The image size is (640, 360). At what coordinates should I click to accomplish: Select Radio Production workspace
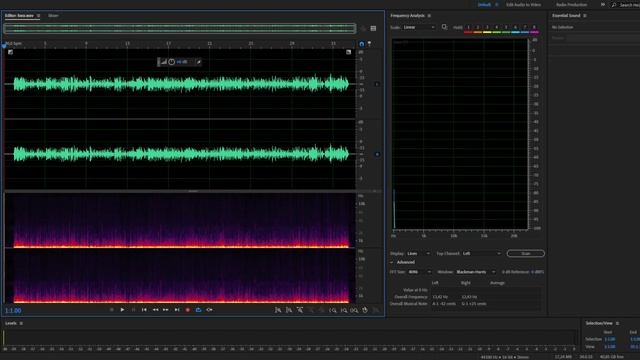tap(571, 4)
